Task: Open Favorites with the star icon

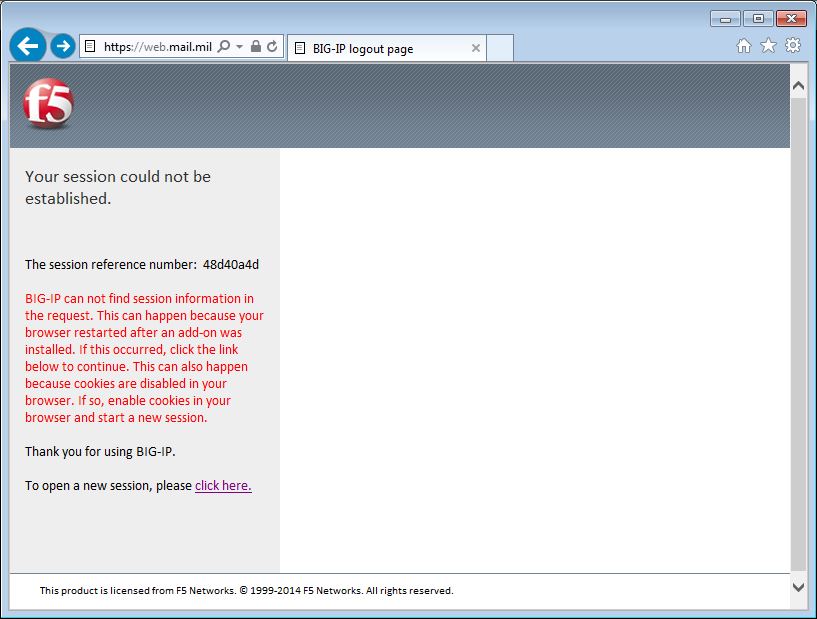Action: [769, 46]
